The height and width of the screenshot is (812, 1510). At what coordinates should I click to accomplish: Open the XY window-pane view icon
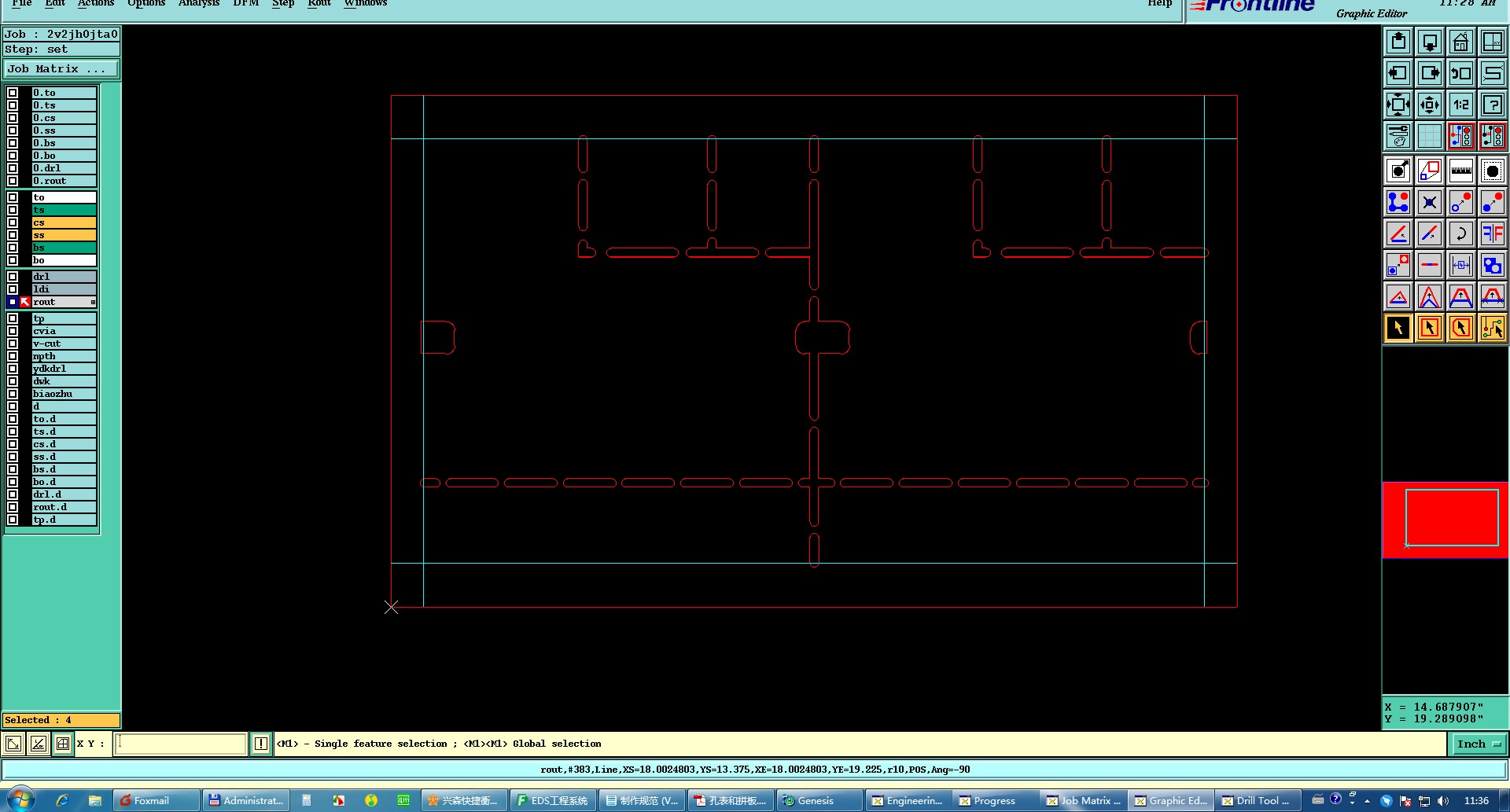[1493, 42]
